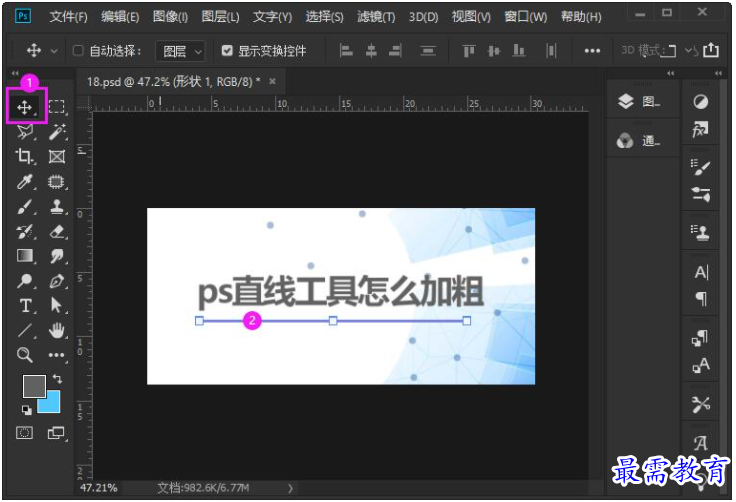The width and height of the screenshot is (736, 502).
Task: Select the Rectangular Marquee tool
Action: coord(57,107)
